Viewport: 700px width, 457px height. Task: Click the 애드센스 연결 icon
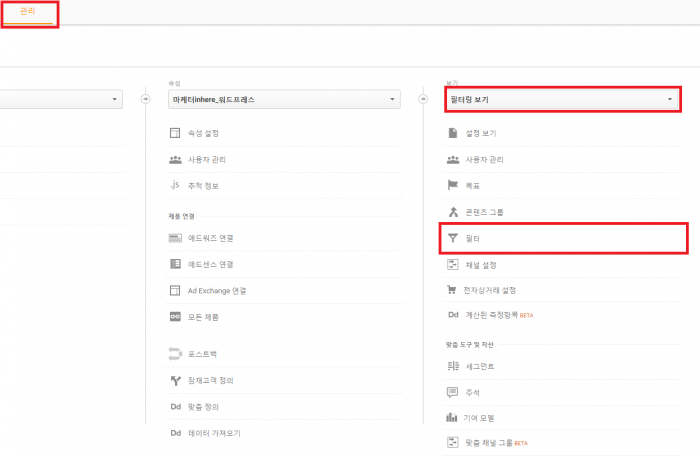(x=175, y=264)
